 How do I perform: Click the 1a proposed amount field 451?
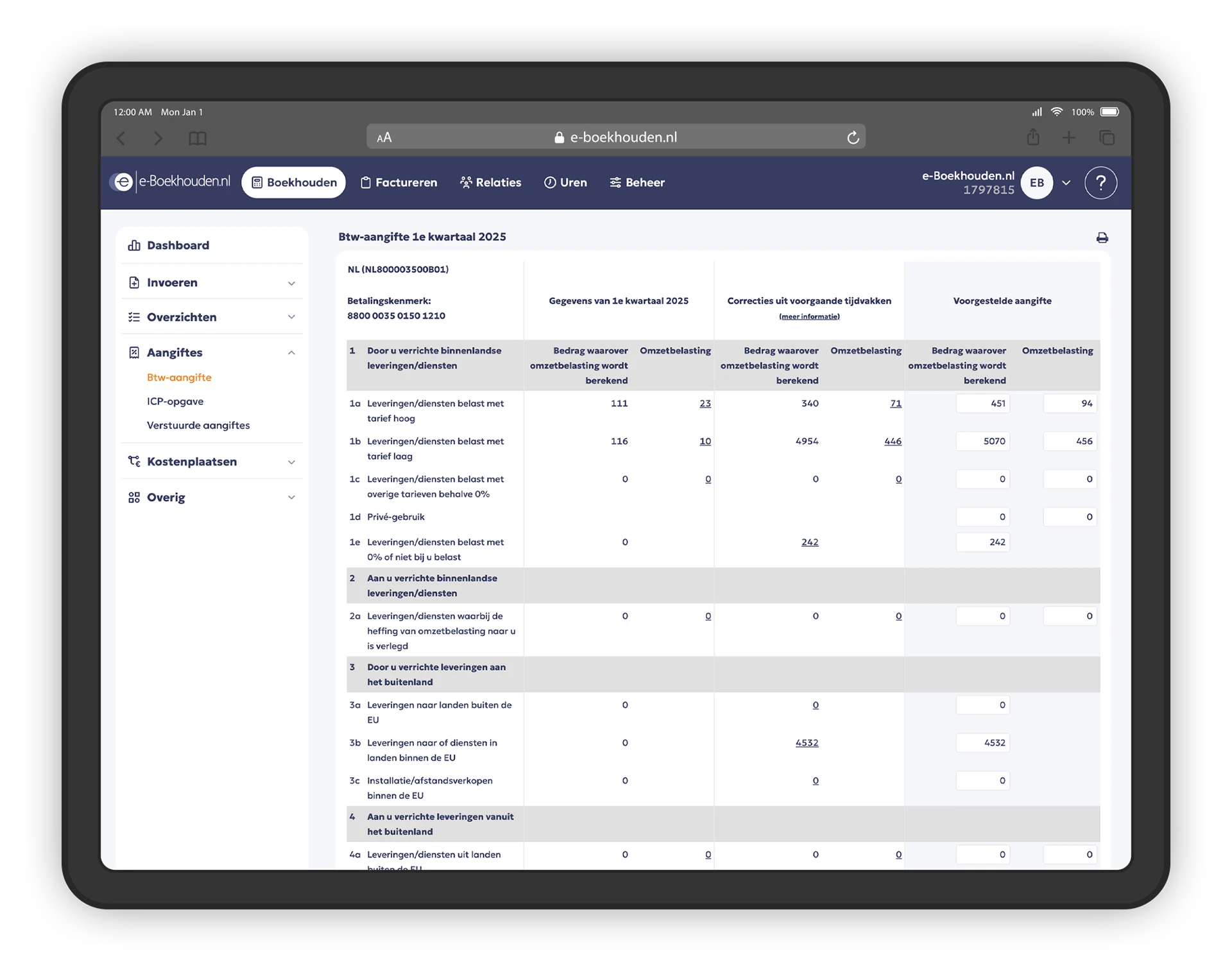[x=982, y=404]
